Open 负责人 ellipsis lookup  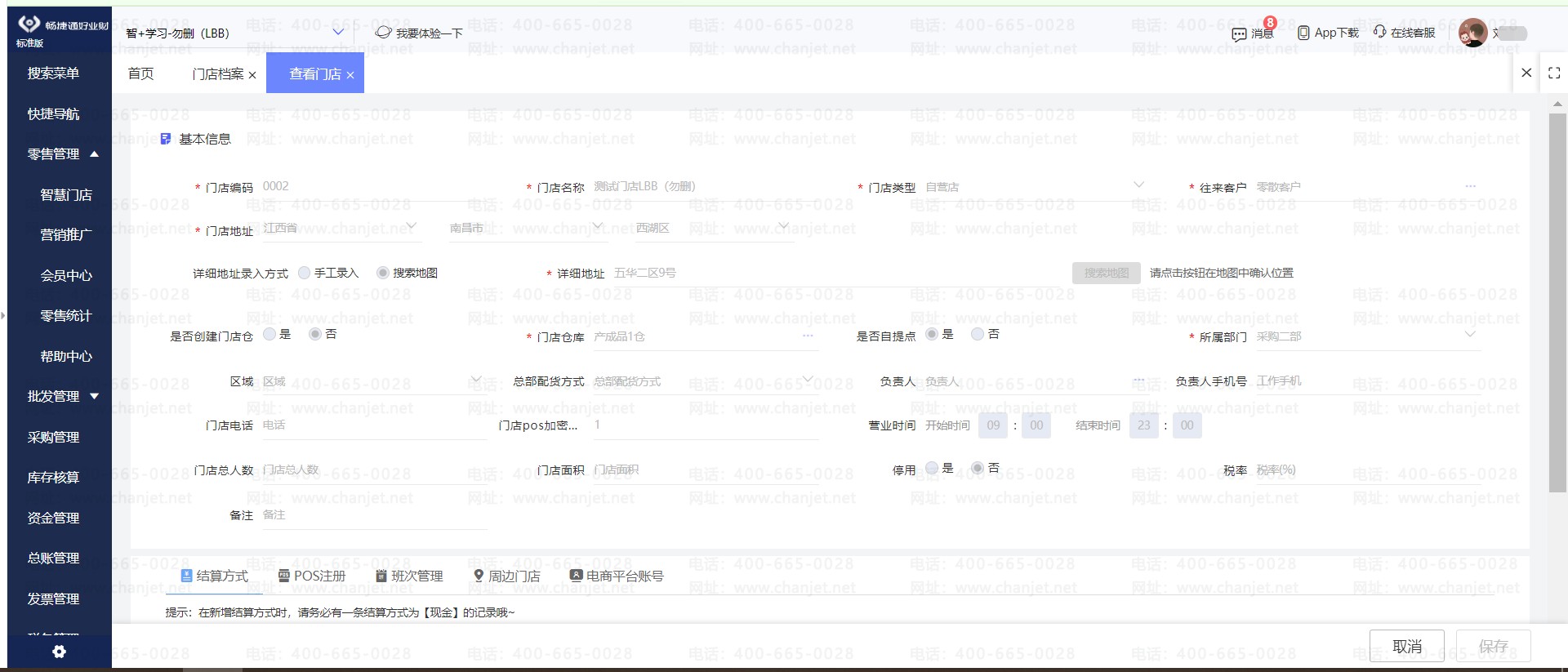click(1139, 381)
